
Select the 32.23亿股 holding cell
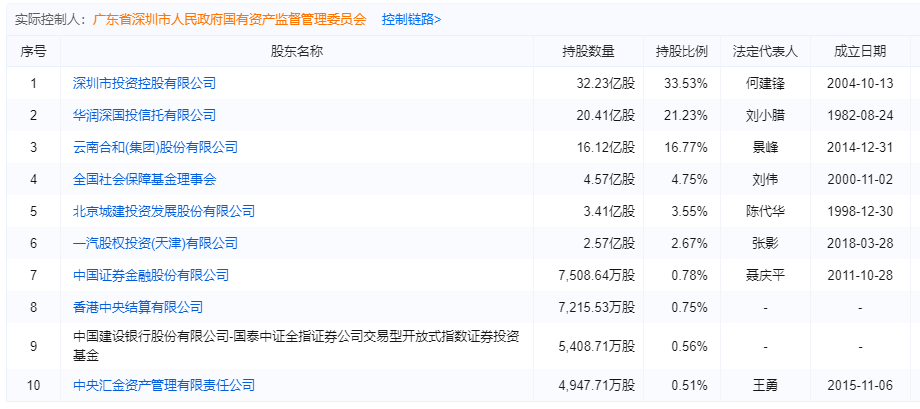tap(606, 83)
